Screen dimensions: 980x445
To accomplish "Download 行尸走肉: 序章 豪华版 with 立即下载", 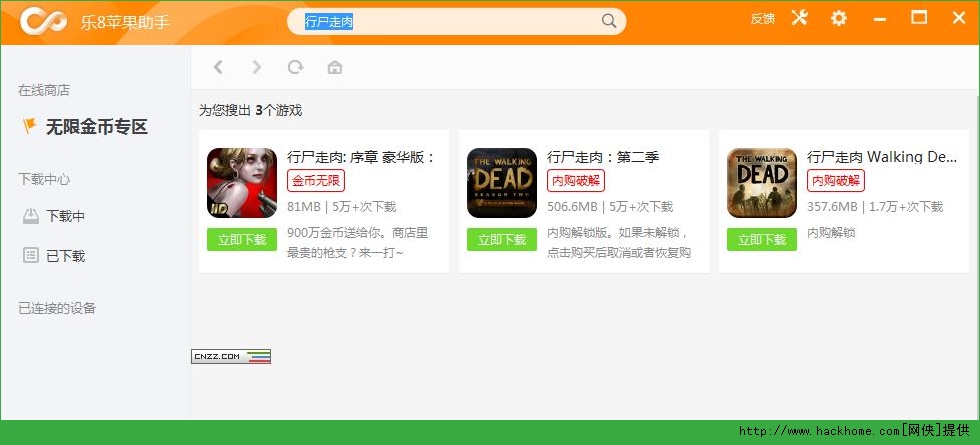I will (x=242, y=240).
